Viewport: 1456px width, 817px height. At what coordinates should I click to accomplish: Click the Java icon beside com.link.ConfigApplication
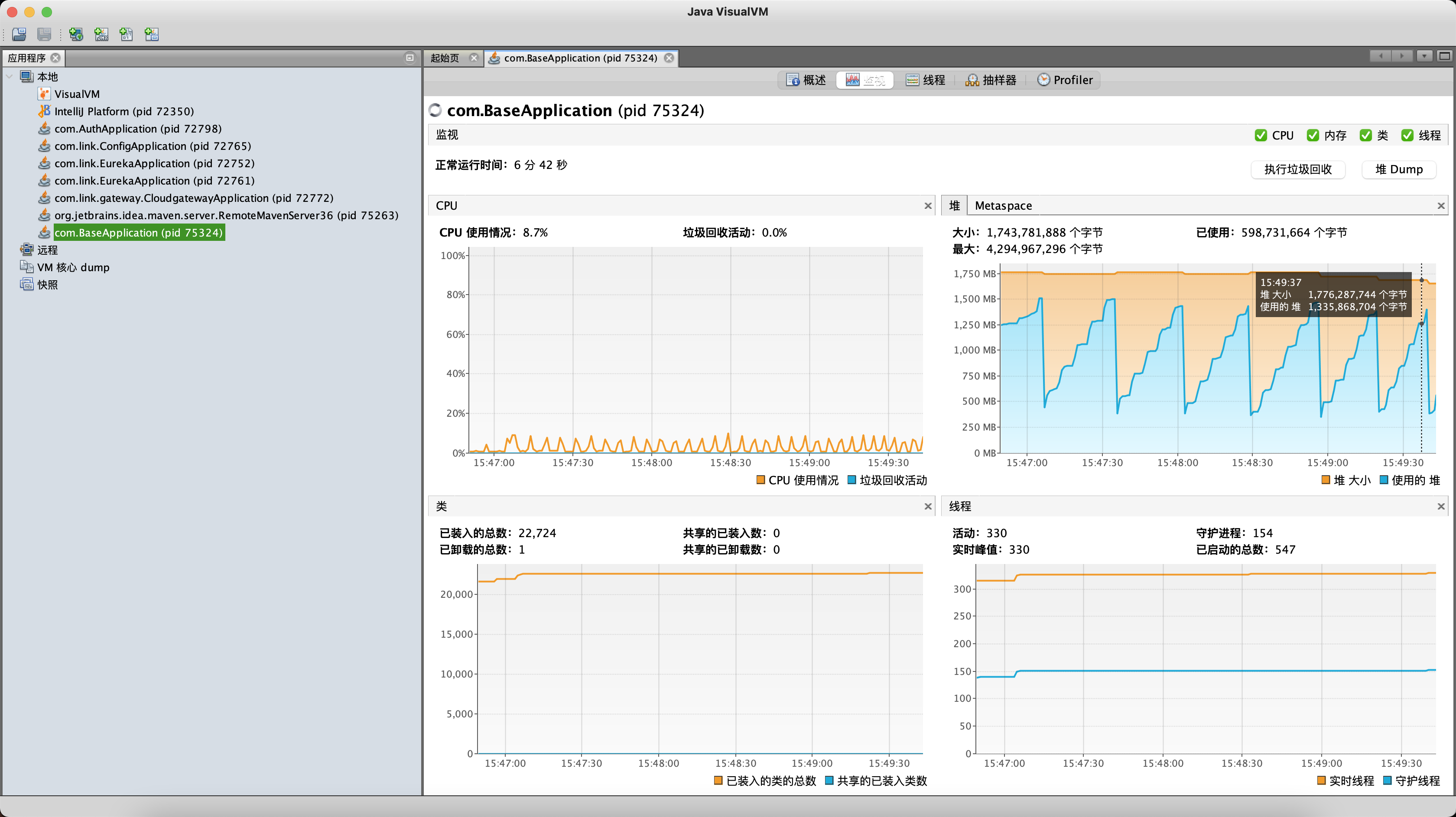tap(44, 146)
